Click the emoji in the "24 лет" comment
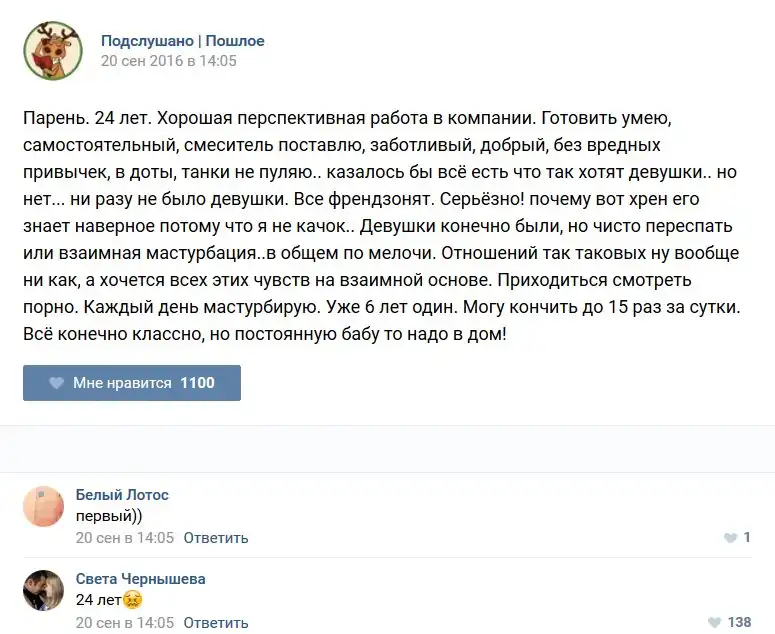 pyautogui.click(x=132, y=600)
